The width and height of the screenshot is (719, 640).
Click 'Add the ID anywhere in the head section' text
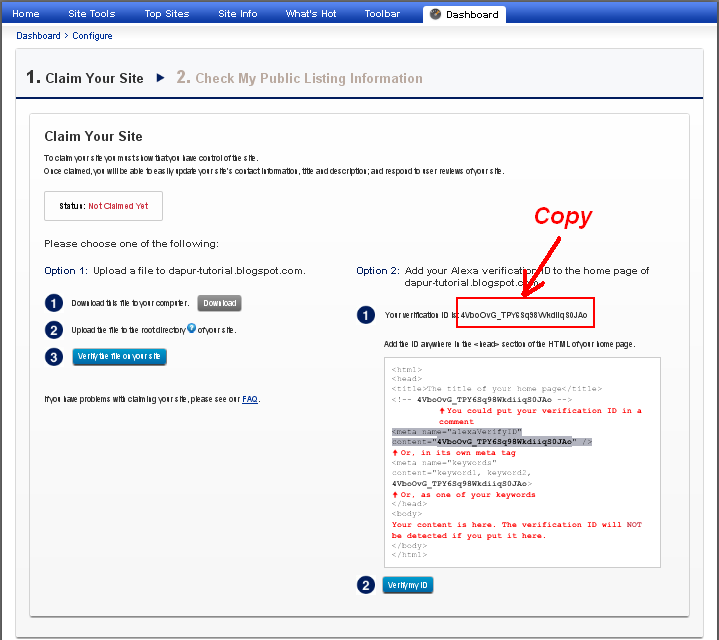[x=509, y=344]
